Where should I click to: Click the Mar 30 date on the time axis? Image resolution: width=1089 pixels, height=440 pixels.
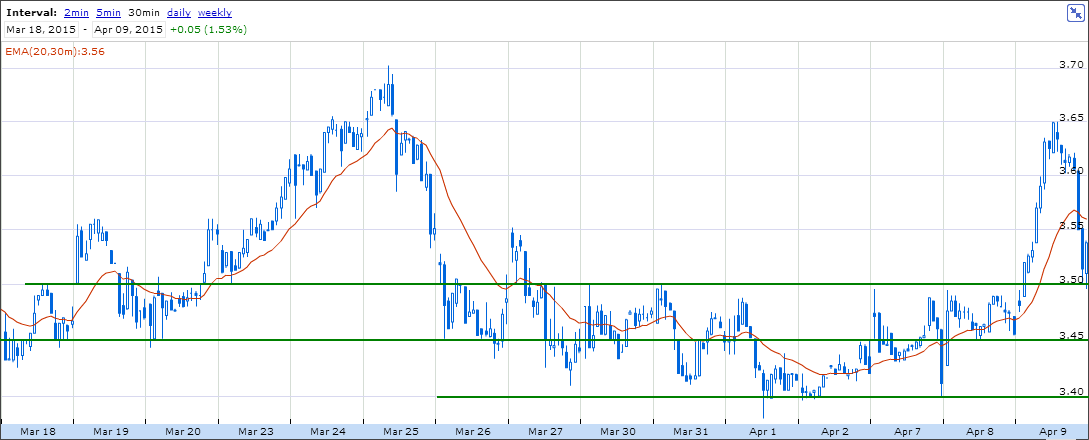[x=618, y=432]
